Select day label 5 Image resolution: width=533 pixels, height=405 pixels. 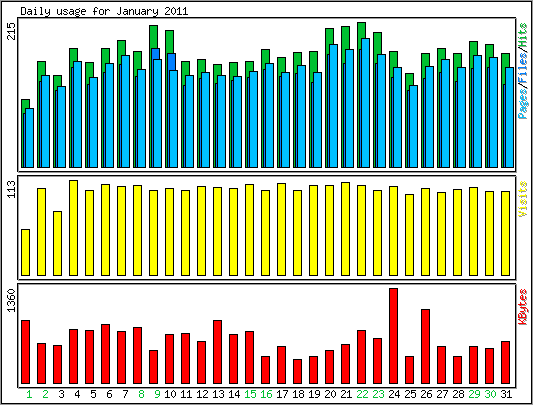click(93, 394)
